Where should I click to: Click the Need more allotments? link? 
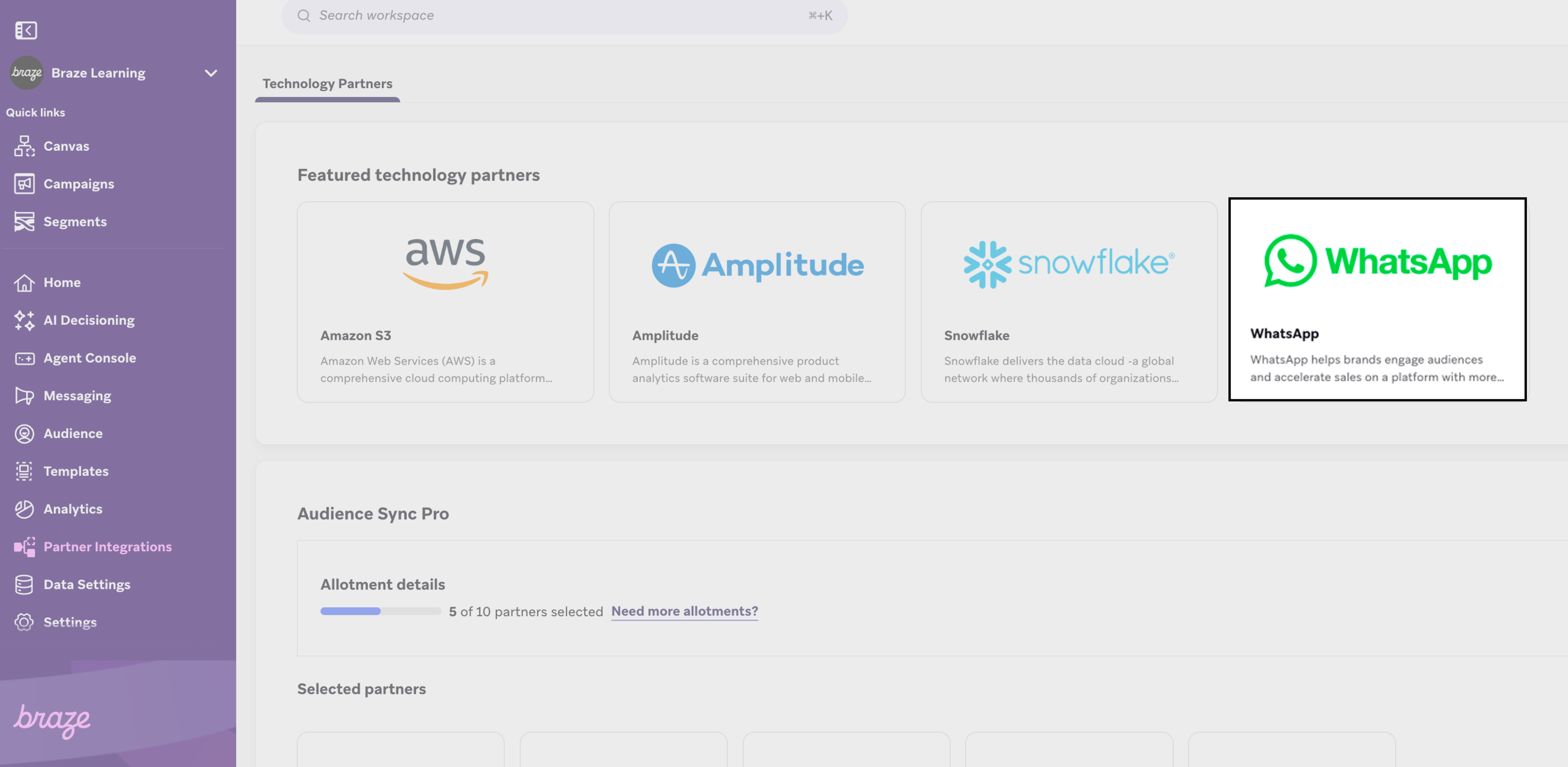click(x=685, y=611)
